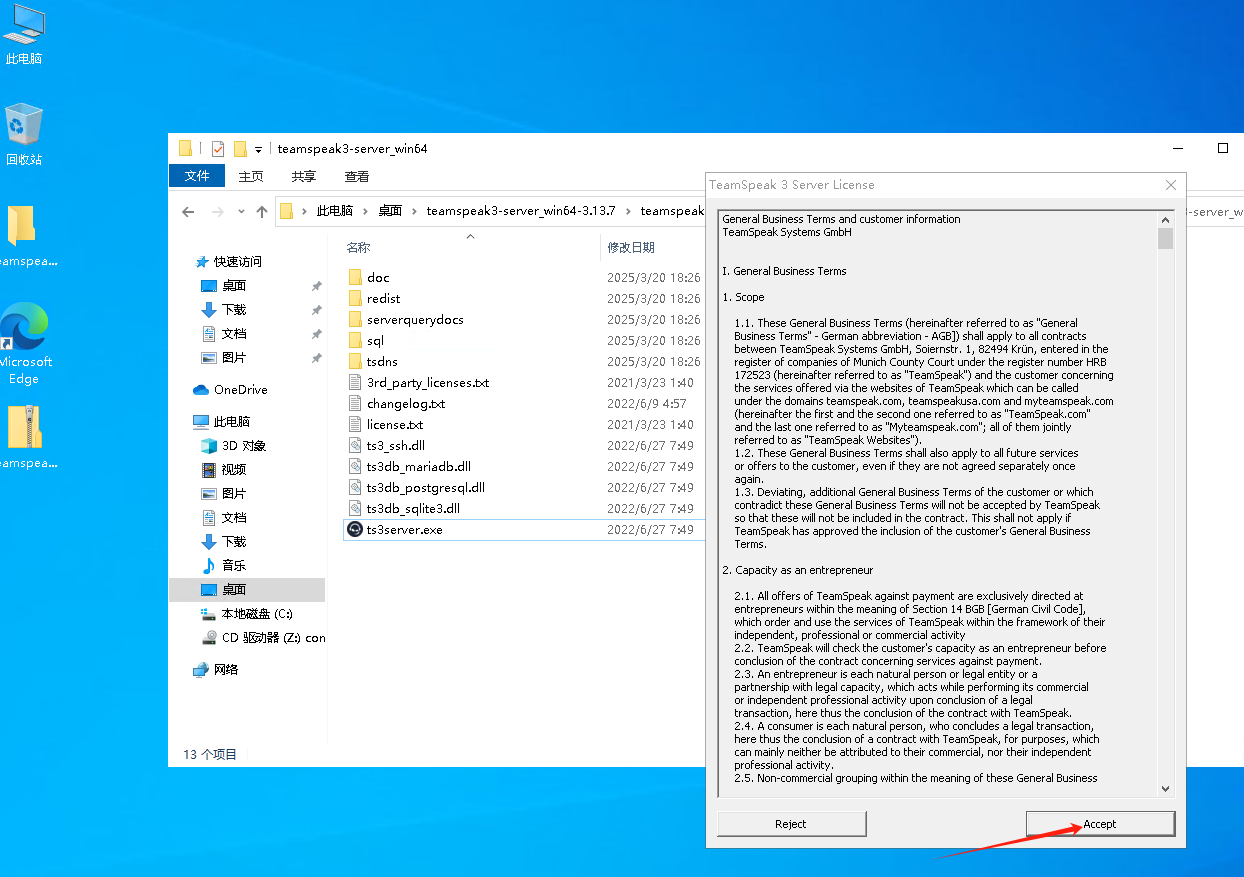
Task: Select the serverquerydocs folder
Action: tap(415, 320)
